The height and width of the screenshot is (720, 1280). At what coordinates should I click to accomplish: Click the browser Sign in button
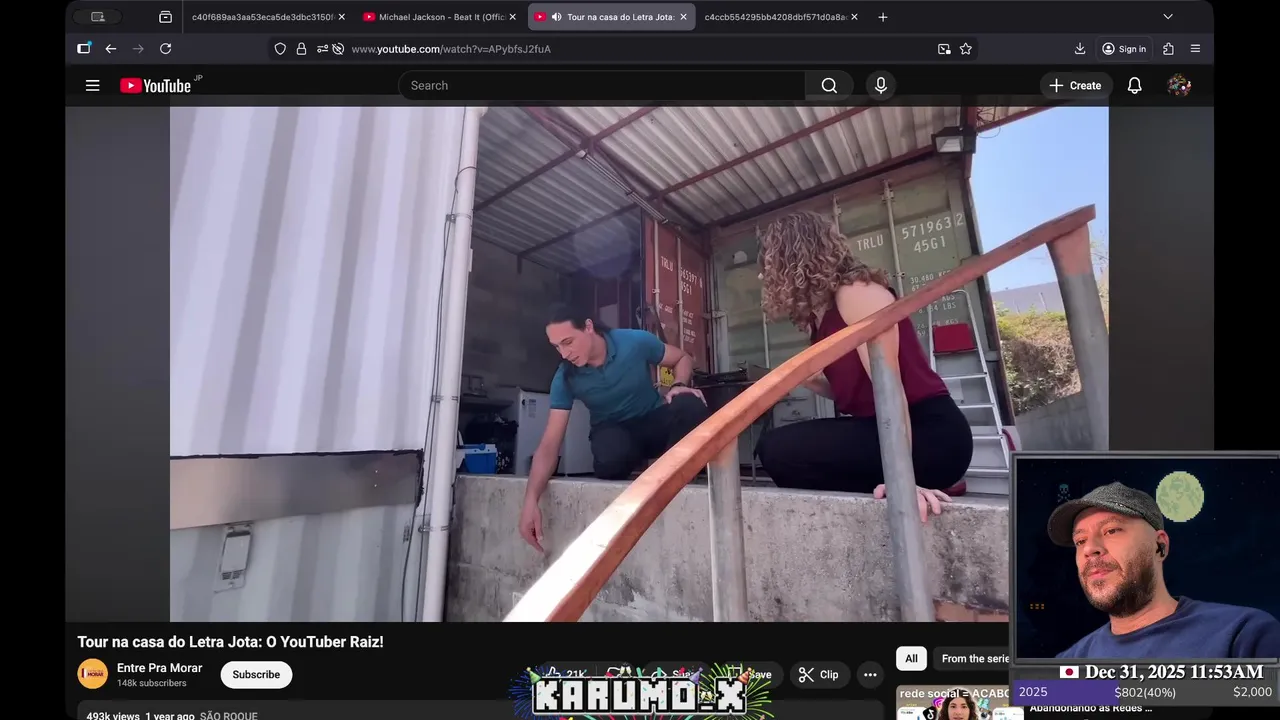(1123, 48)
